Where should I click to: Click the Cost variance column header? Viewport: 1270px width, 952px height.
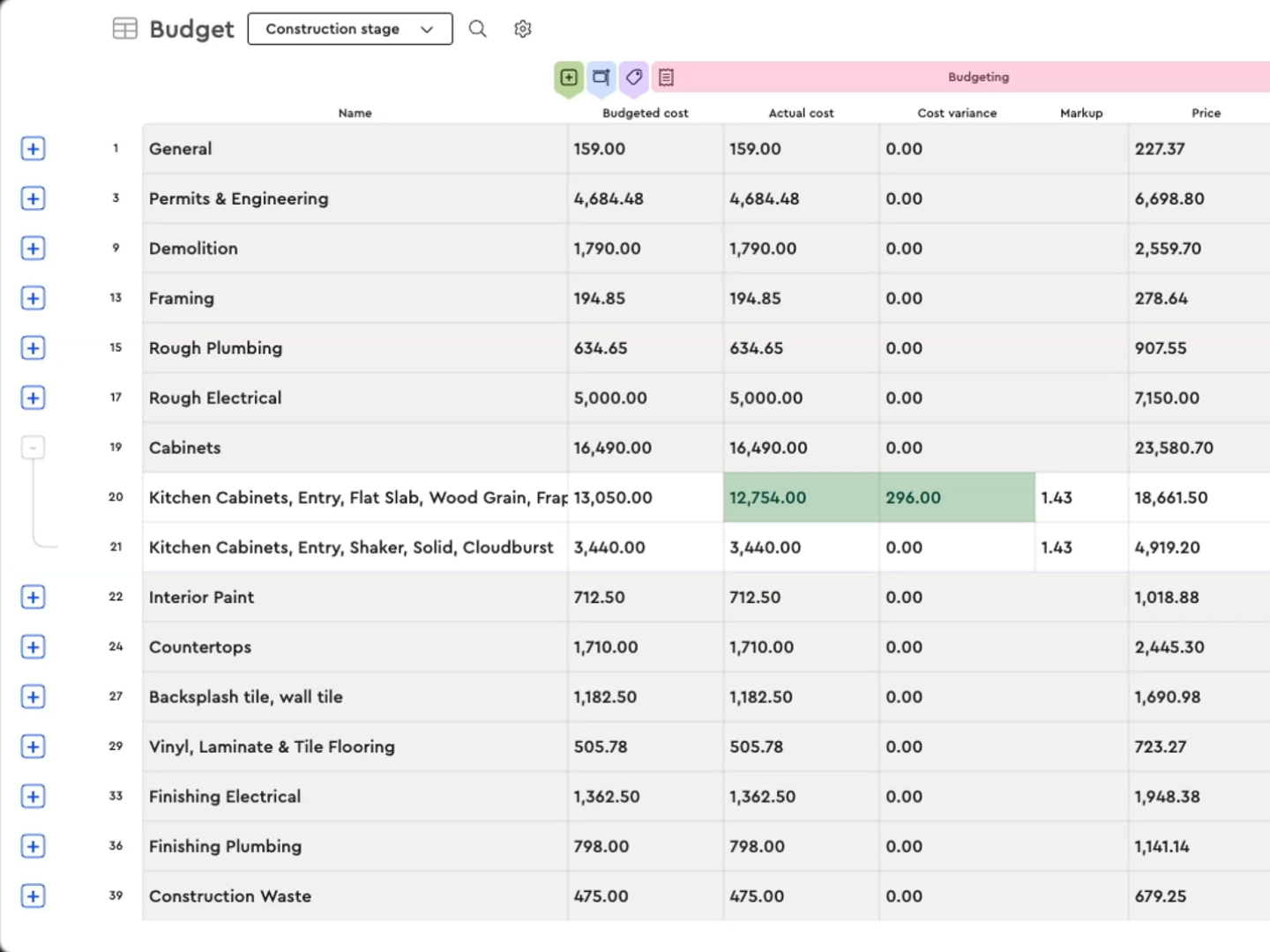click(957, 113)
